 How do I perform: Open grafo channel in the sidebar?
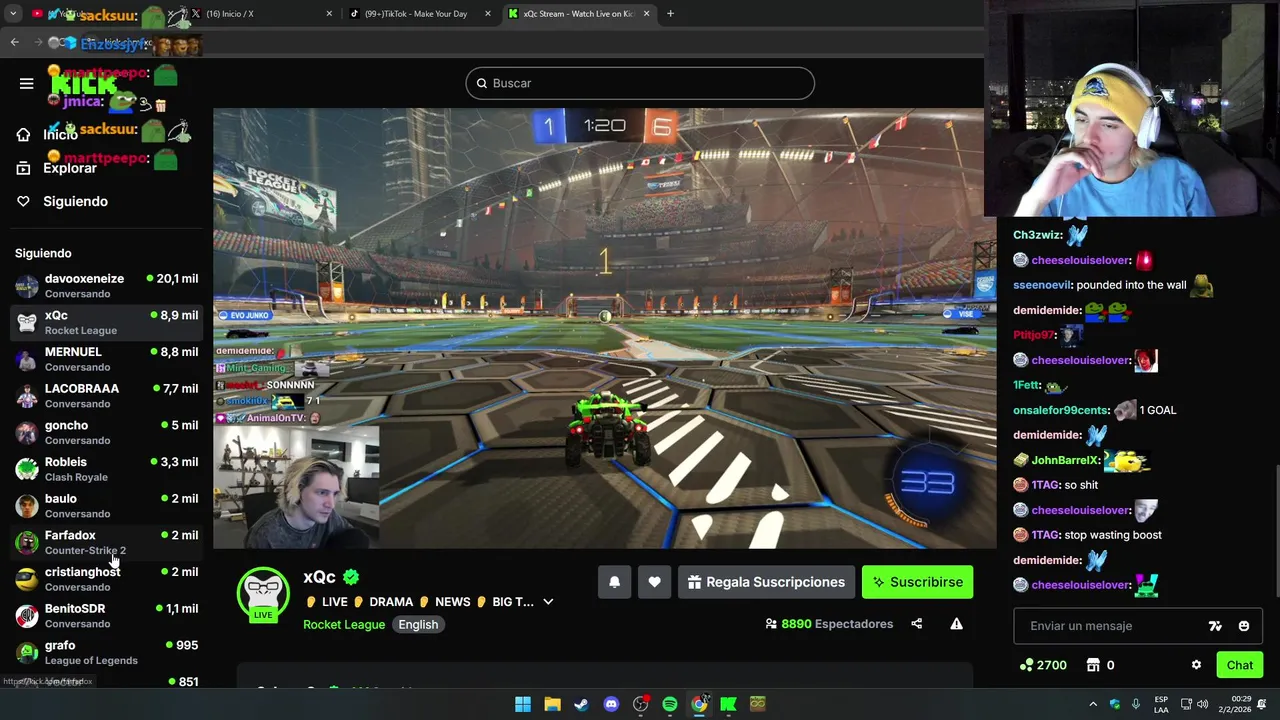pyautogui.click(x=106, y=652)
